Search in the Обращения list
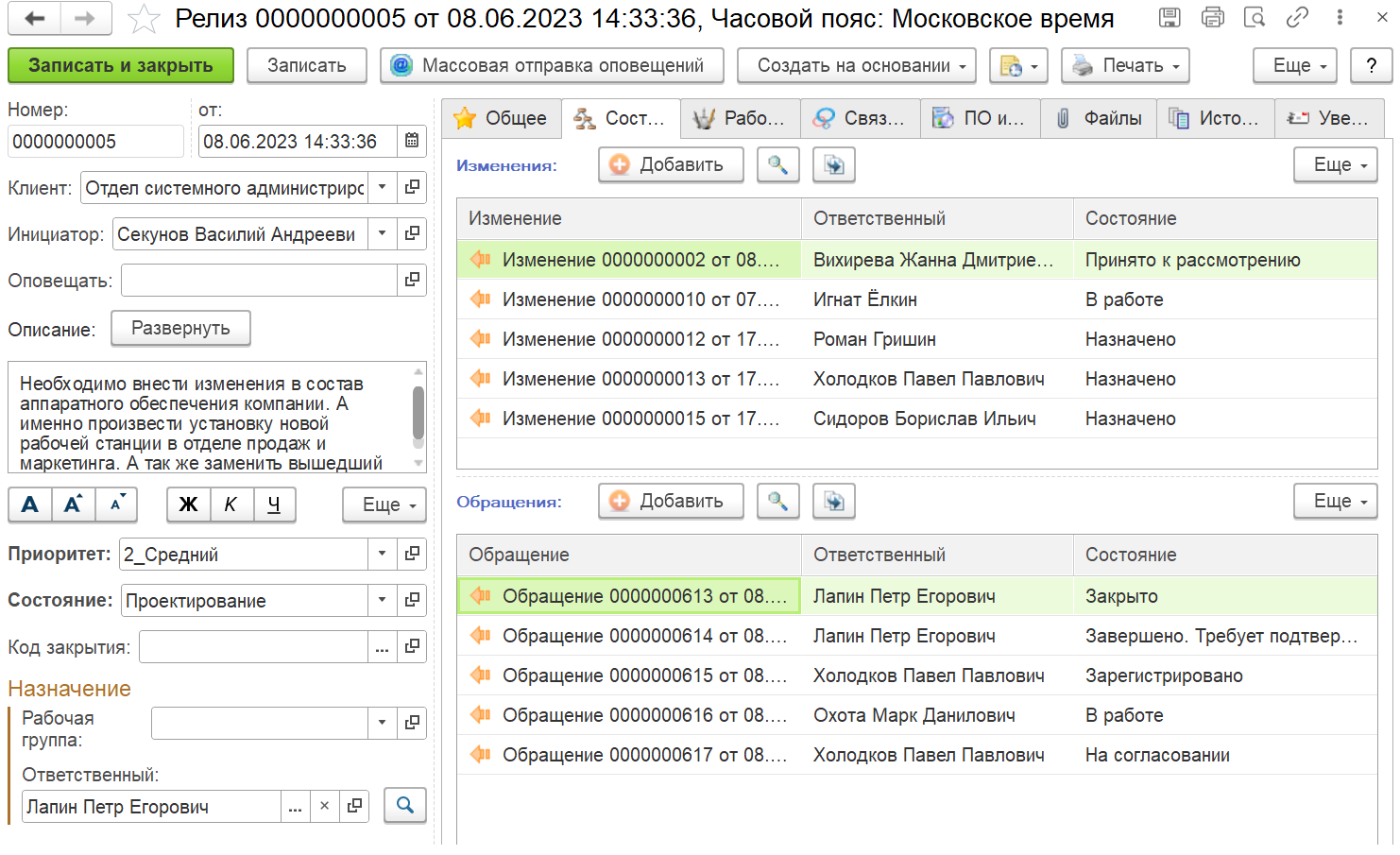Viewport: 1400px width, 855px height. point(777,502)
